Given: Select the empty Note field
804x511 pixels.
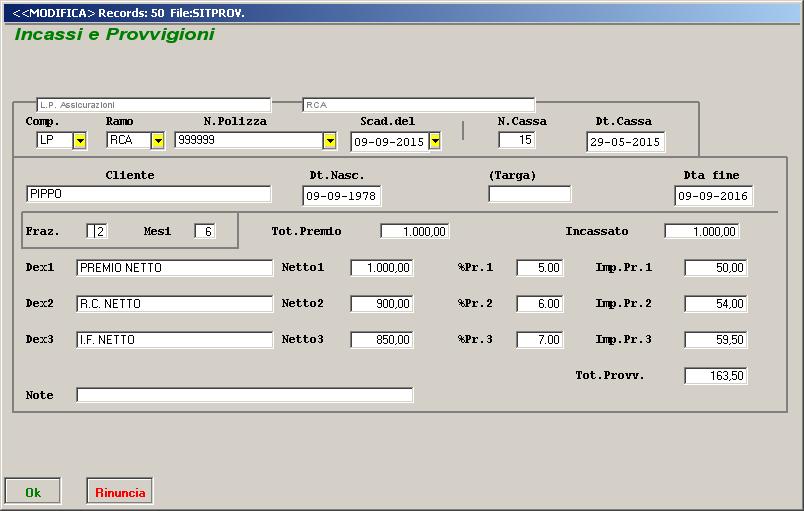Looking at the screenshot, I should 245,395.
